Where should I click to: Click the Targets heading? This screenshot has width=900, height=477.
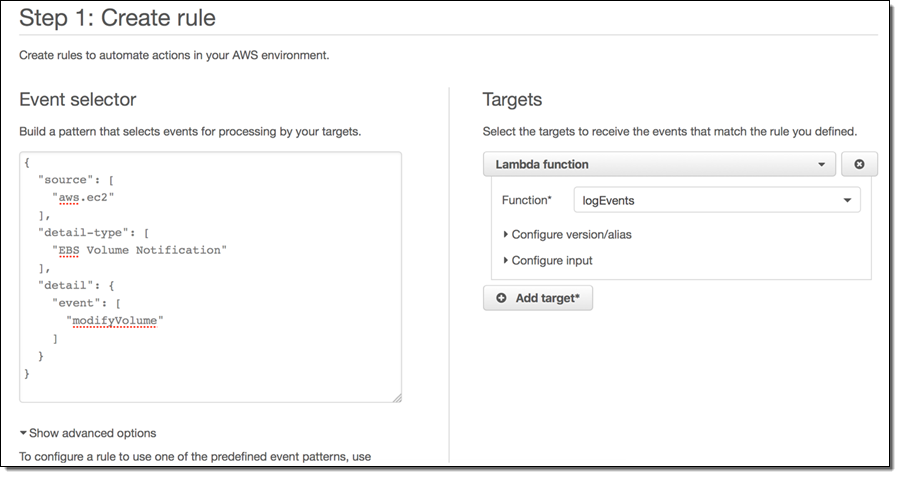(x=512, y=99)
